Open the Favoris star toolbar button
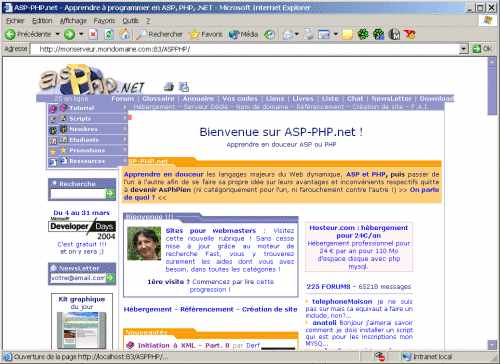 pos(206,34)
